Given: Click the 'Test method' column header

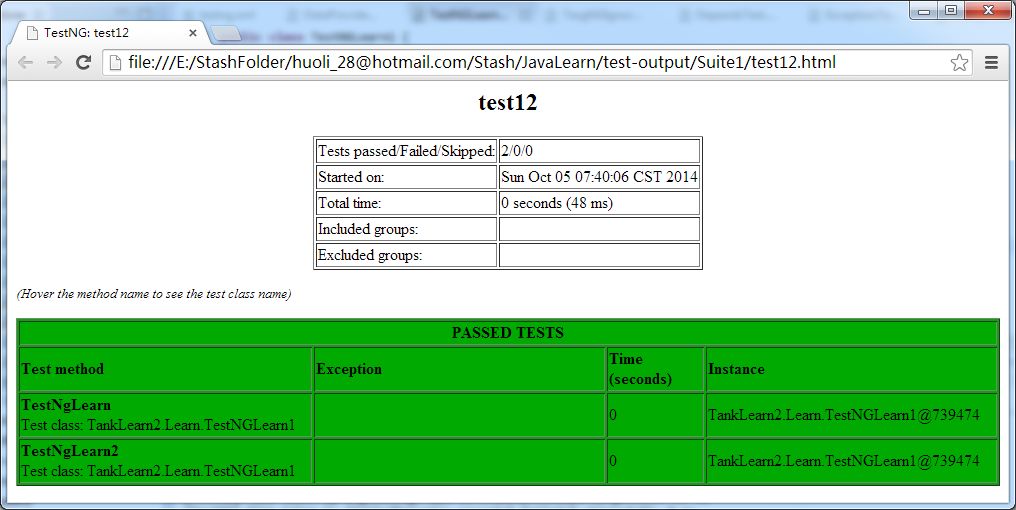Looking at the screenshot, I should [166, 369].
